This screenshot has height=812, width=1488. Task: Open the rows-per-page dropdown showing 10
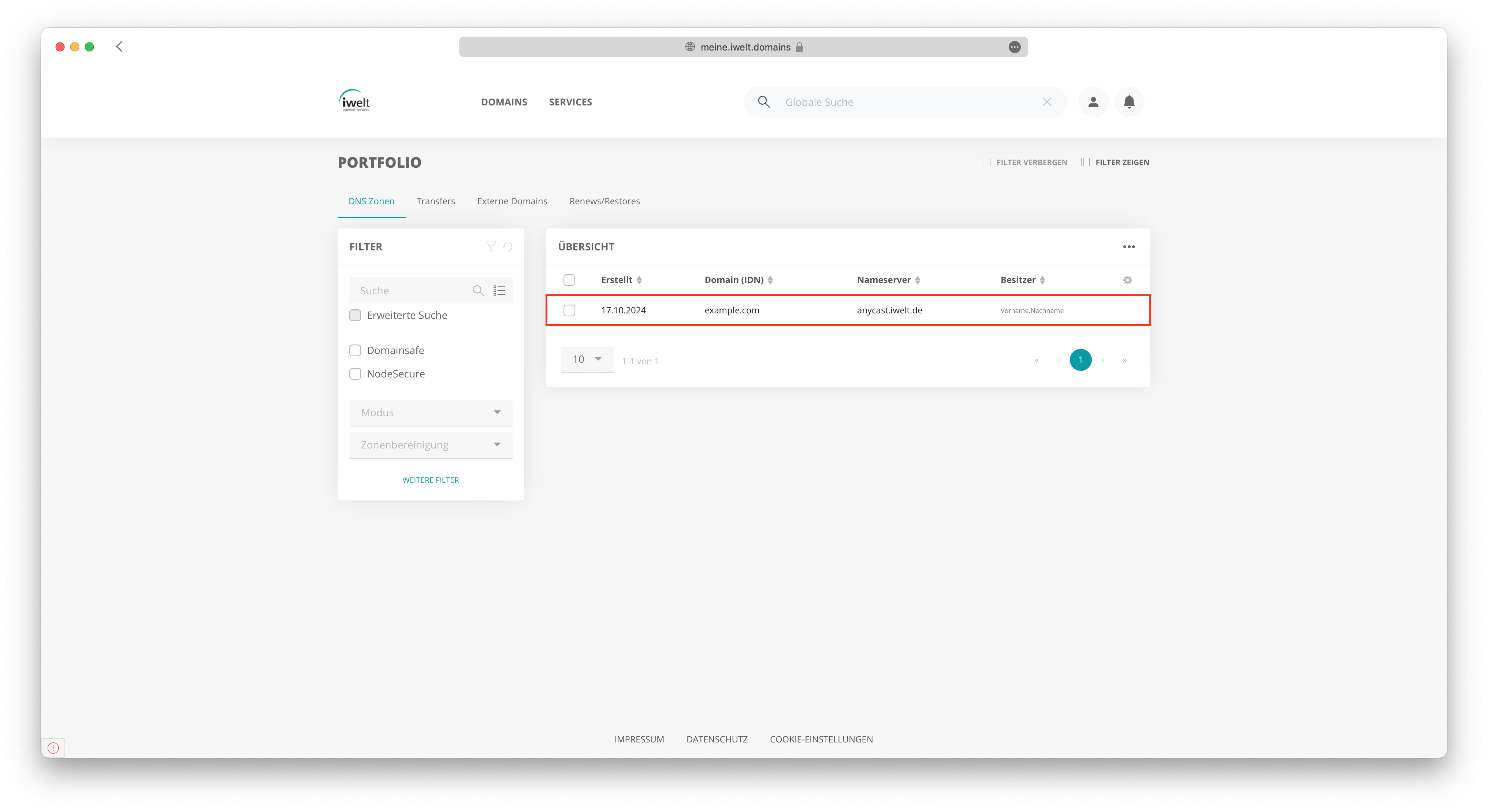coord(587,359)
